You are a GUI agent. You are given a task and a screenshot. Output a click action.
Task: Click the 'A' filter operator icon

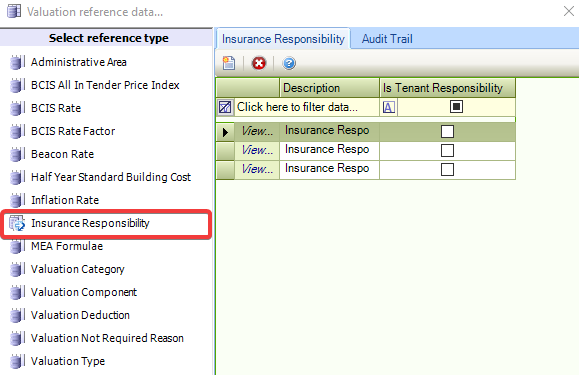tap(388, 107)
